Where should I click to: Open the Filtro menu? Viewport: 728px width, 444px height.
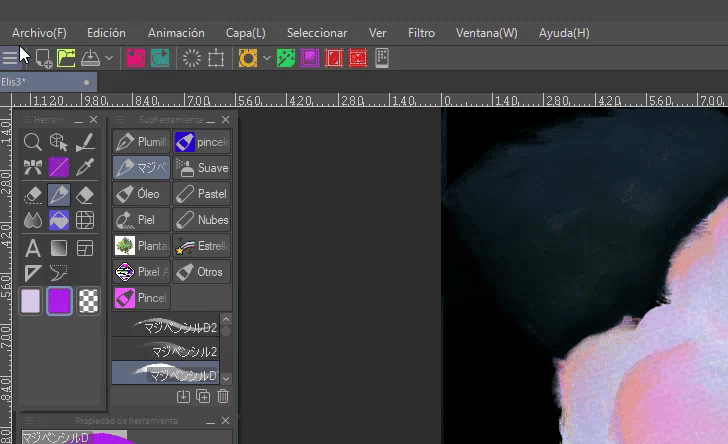coord(422,33)
